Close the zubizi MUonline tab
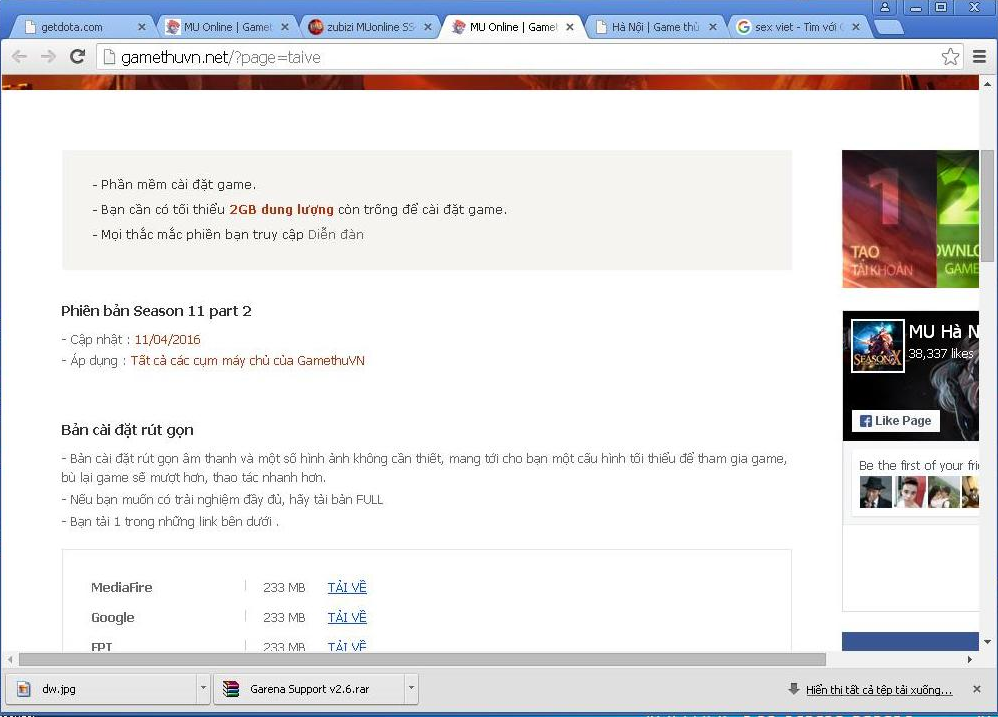This screenshot has height=717, width=998. (x=428, y=27)
